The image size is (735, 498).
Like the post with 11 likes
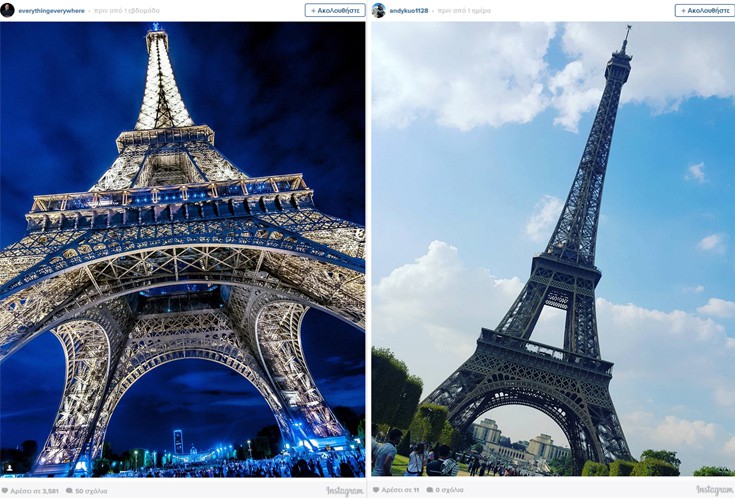tap(375, 490)
